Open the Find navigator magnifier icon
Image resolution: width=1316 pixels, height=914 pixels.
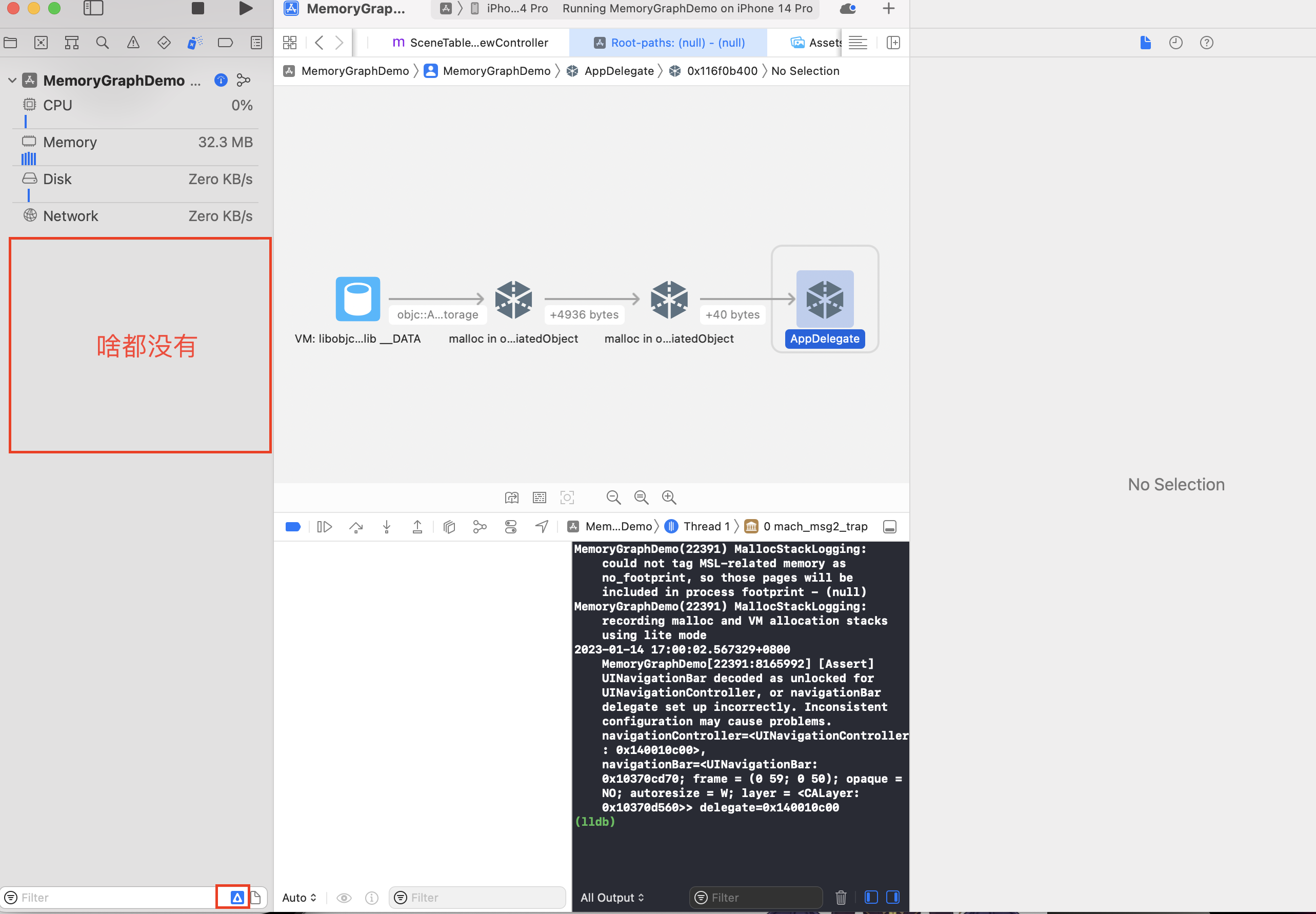click(x=103, y=43)
